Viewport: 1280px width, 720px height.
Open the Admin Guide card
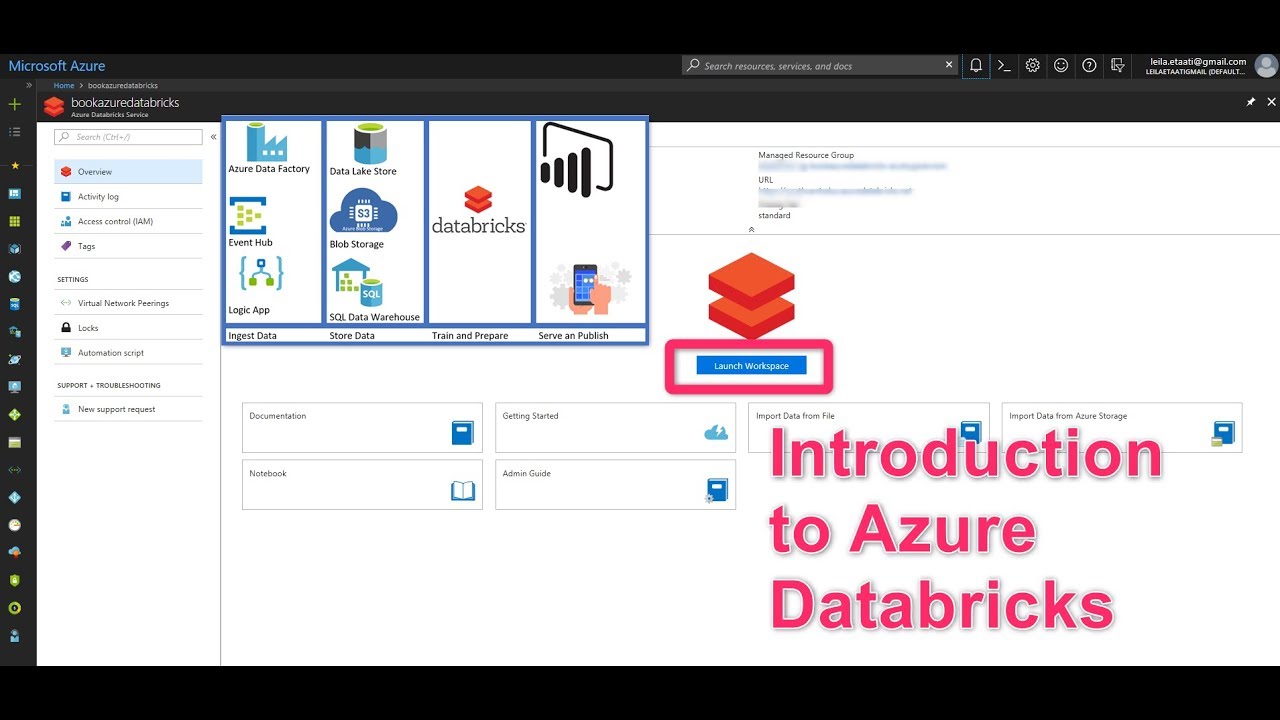(615, 485)
